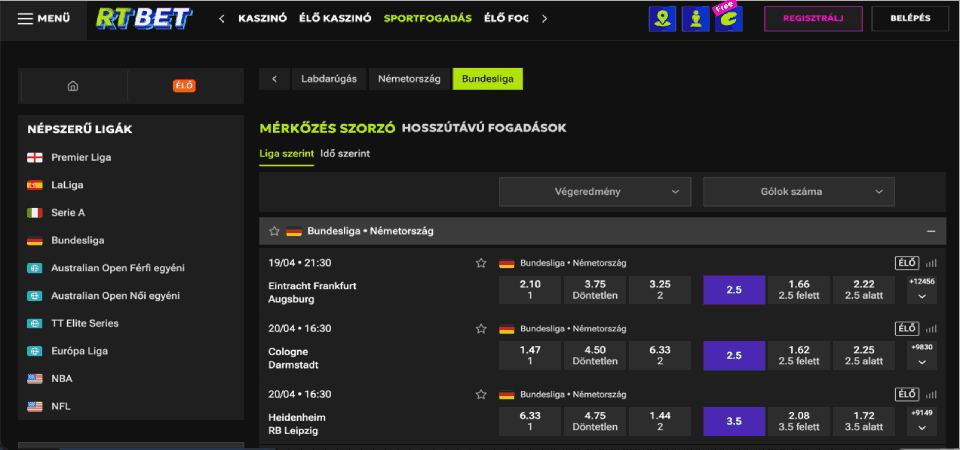960x450 pixels.
Task: Open the Free coin promo icon
Action: (729, 18)
